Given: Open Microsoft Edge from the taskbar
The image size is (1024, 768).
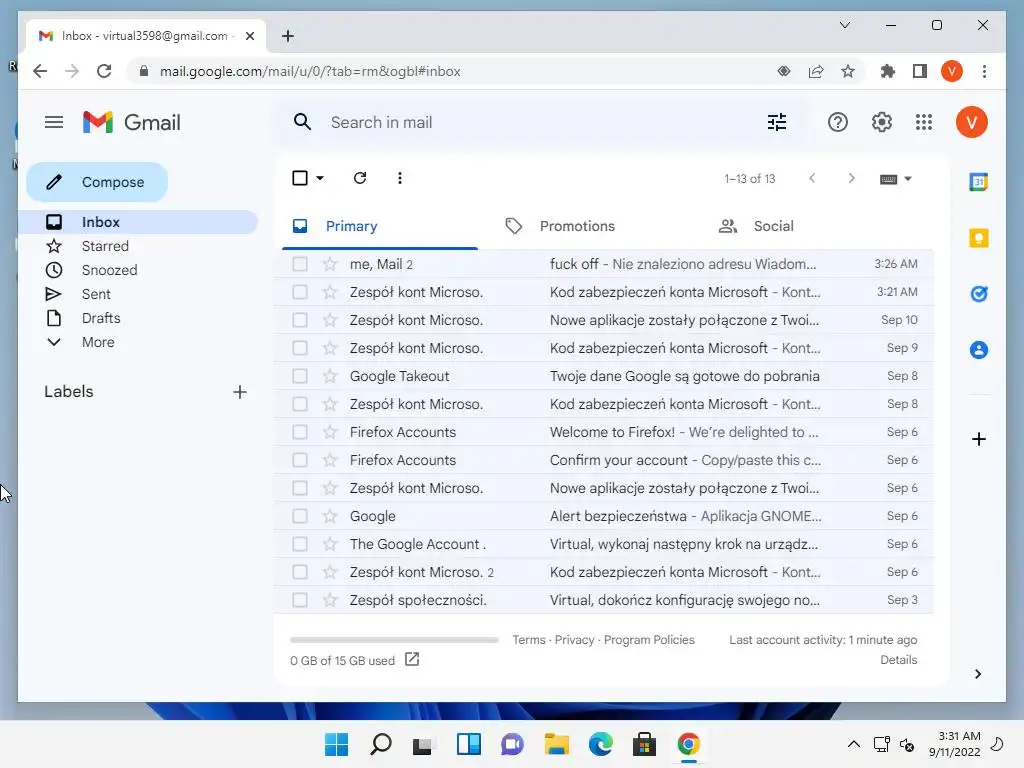Looking at the screenshot, I should coord(600,744).
